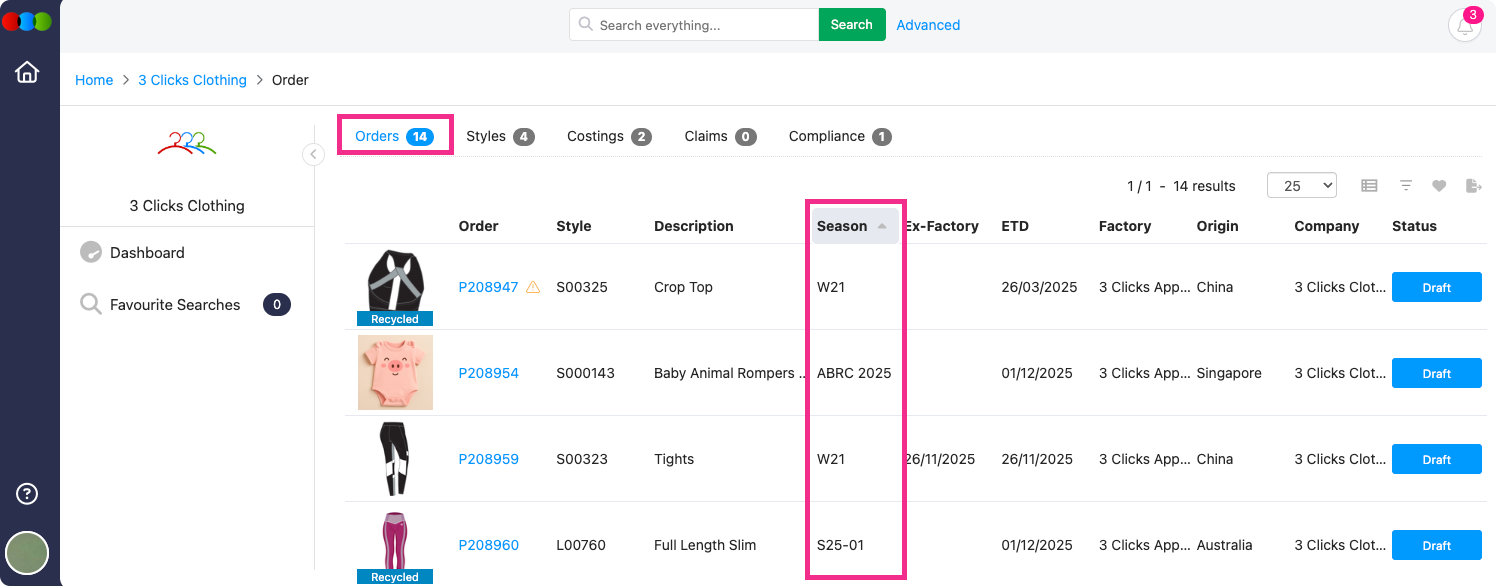Collapse the left side panel

313,154
